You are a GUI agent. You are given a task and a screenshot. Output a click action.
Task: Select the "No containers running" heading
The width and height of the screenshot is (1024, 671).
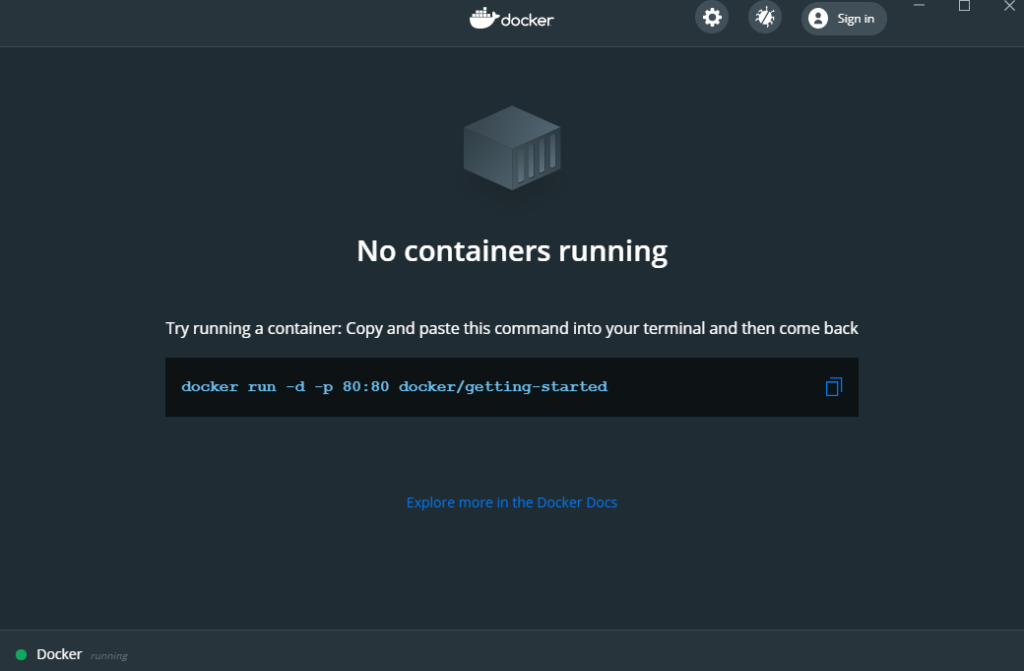click(511, 250)
